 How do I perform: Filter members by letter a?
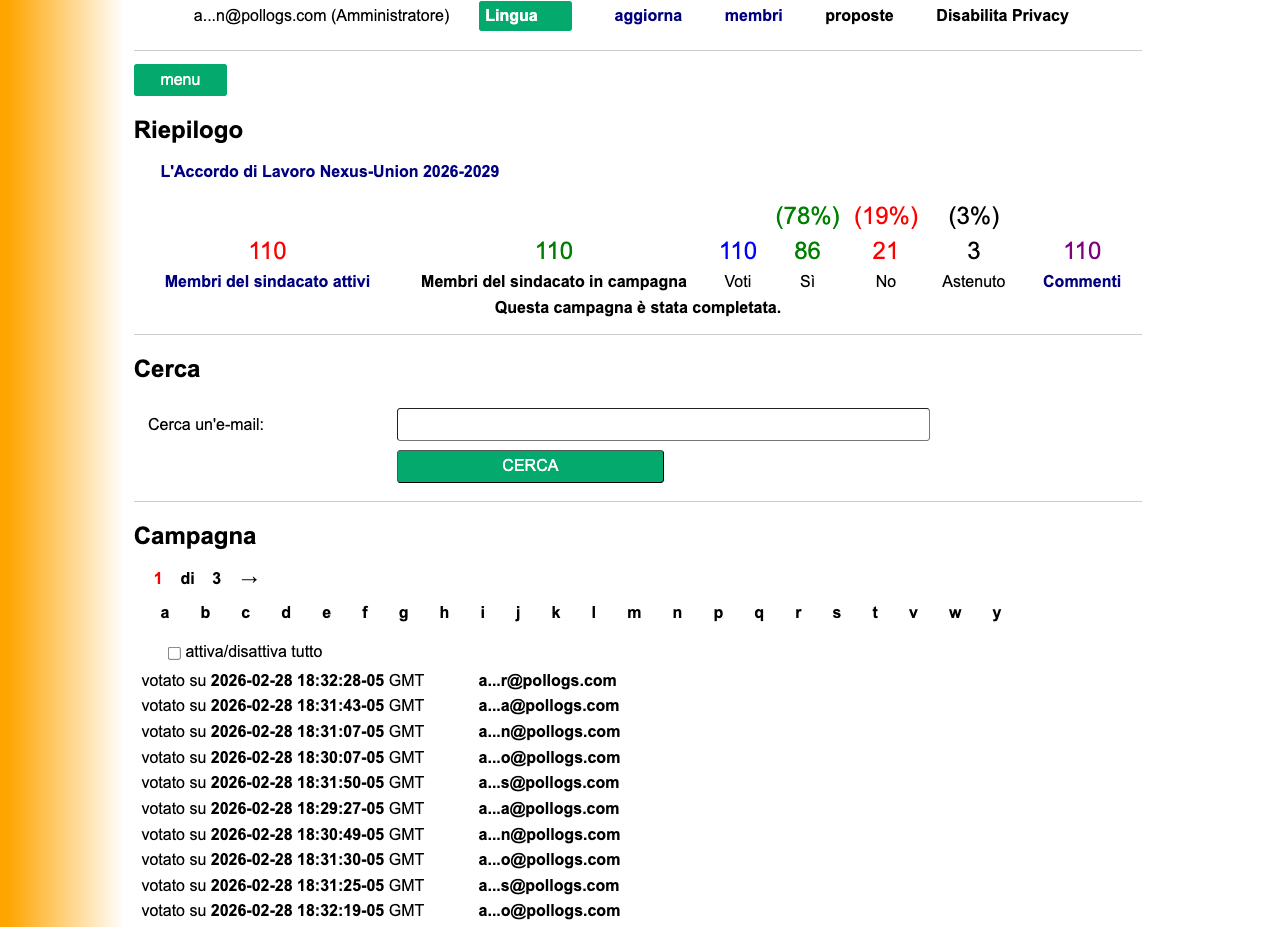click(165, 612)
